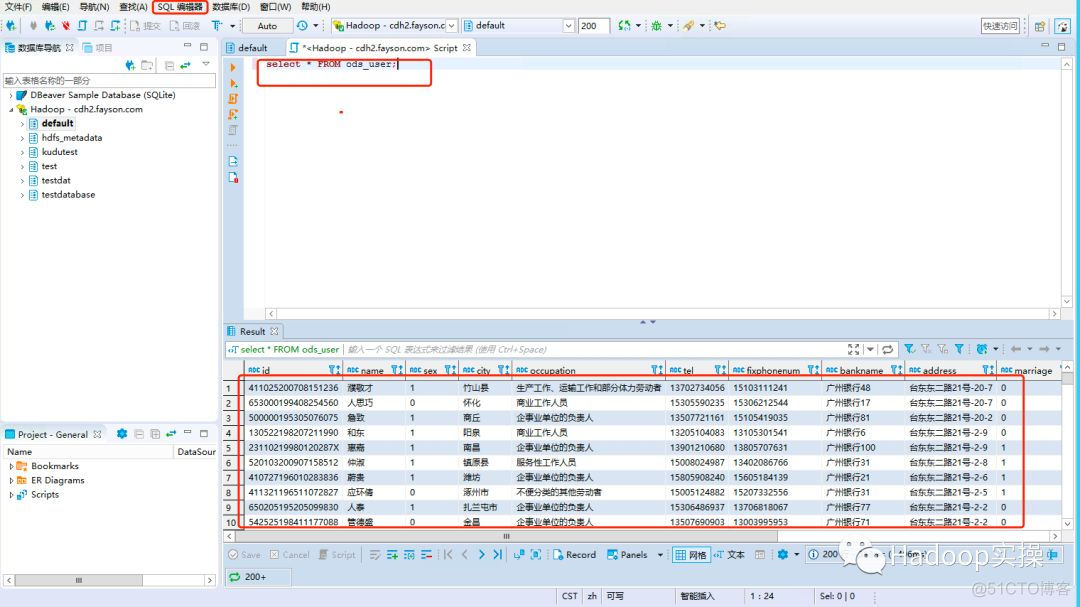Switch to the 项目 tab
The image size is (1080, 607).
point(97,48)
